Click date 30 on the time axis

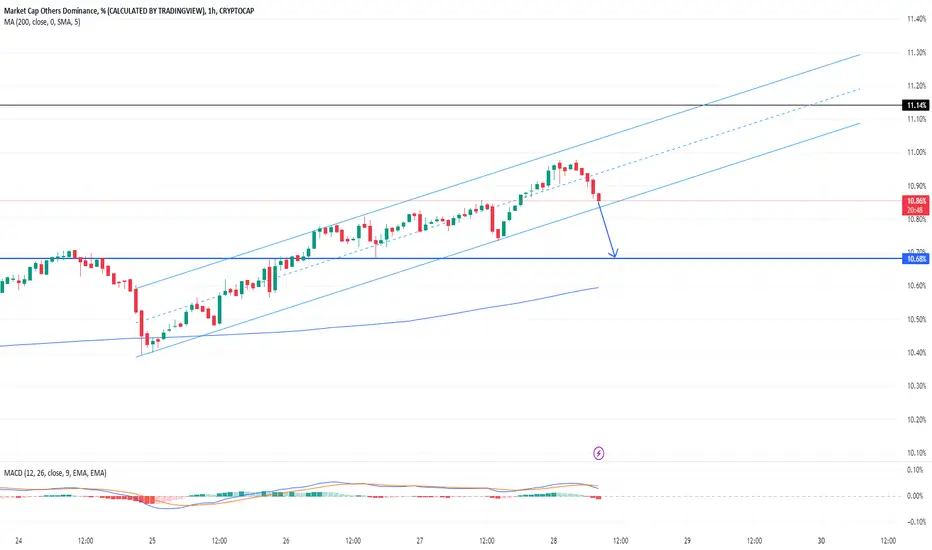(821, 541)
